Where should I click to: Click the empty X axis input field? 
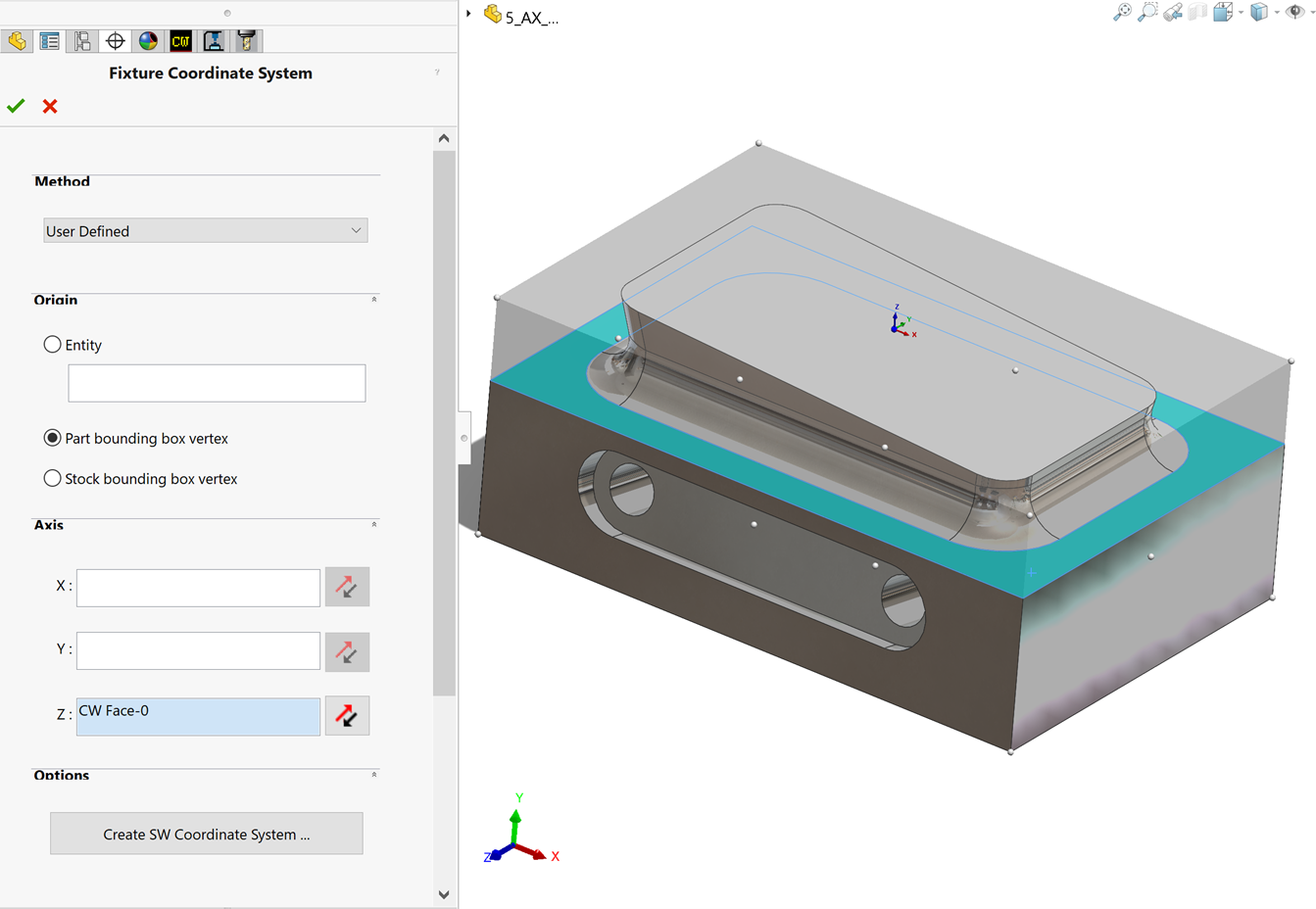click(197, 587)
